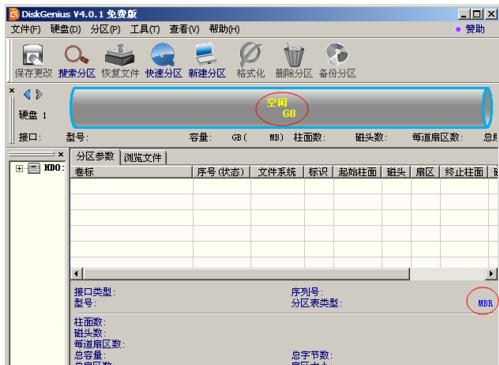
Task: Click the 接口类型 label in details
Action: point(94,292)
